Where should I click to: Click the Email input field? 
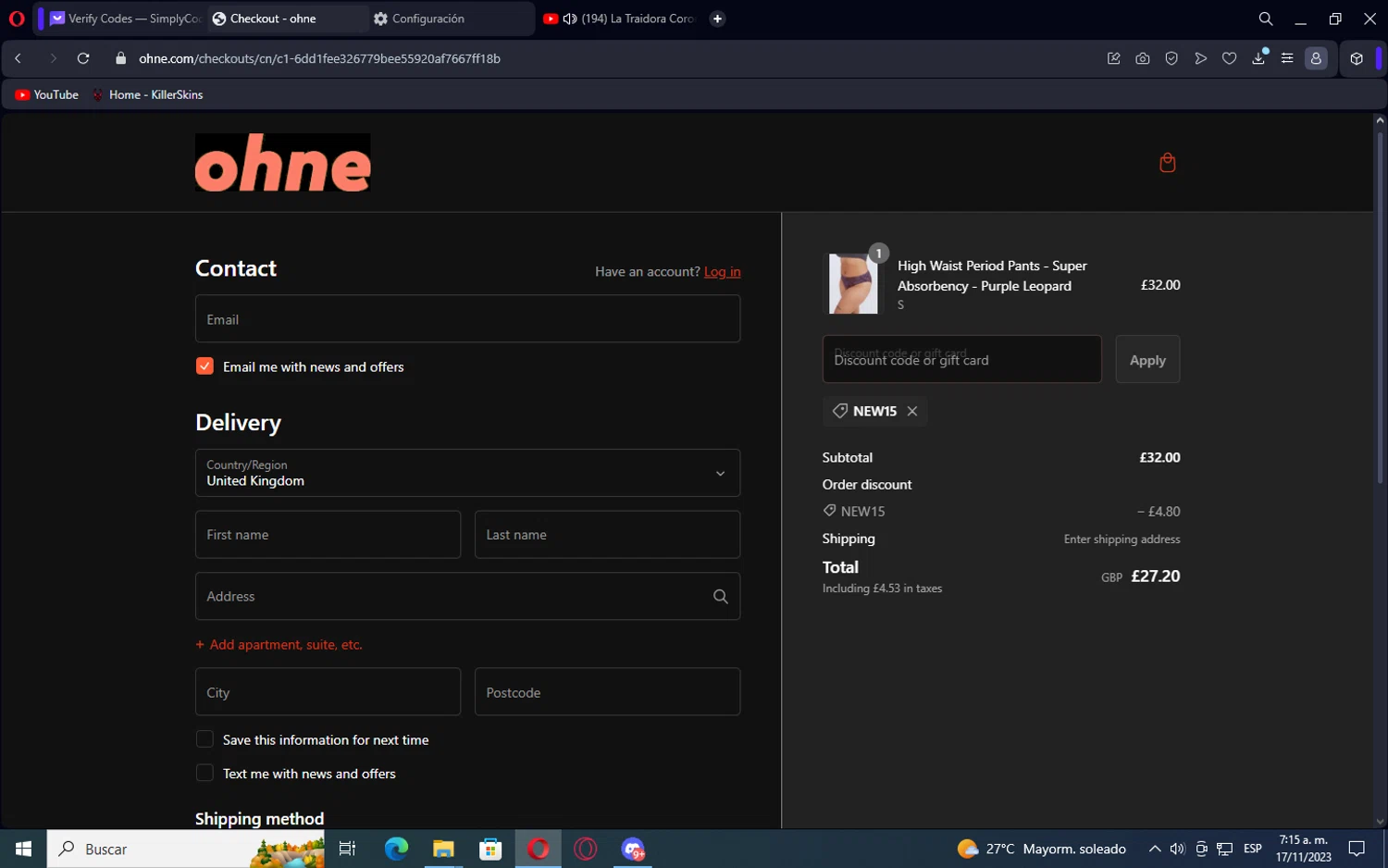coord(467,319)
